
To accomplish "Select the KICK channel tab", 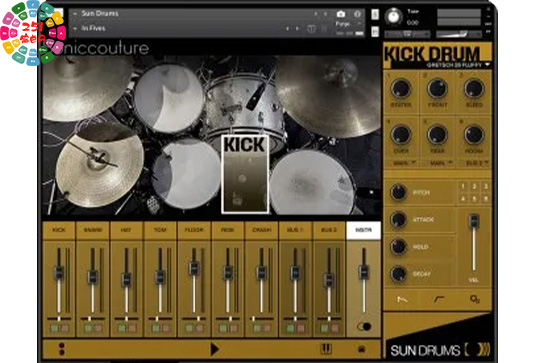I will pos(59,230).
